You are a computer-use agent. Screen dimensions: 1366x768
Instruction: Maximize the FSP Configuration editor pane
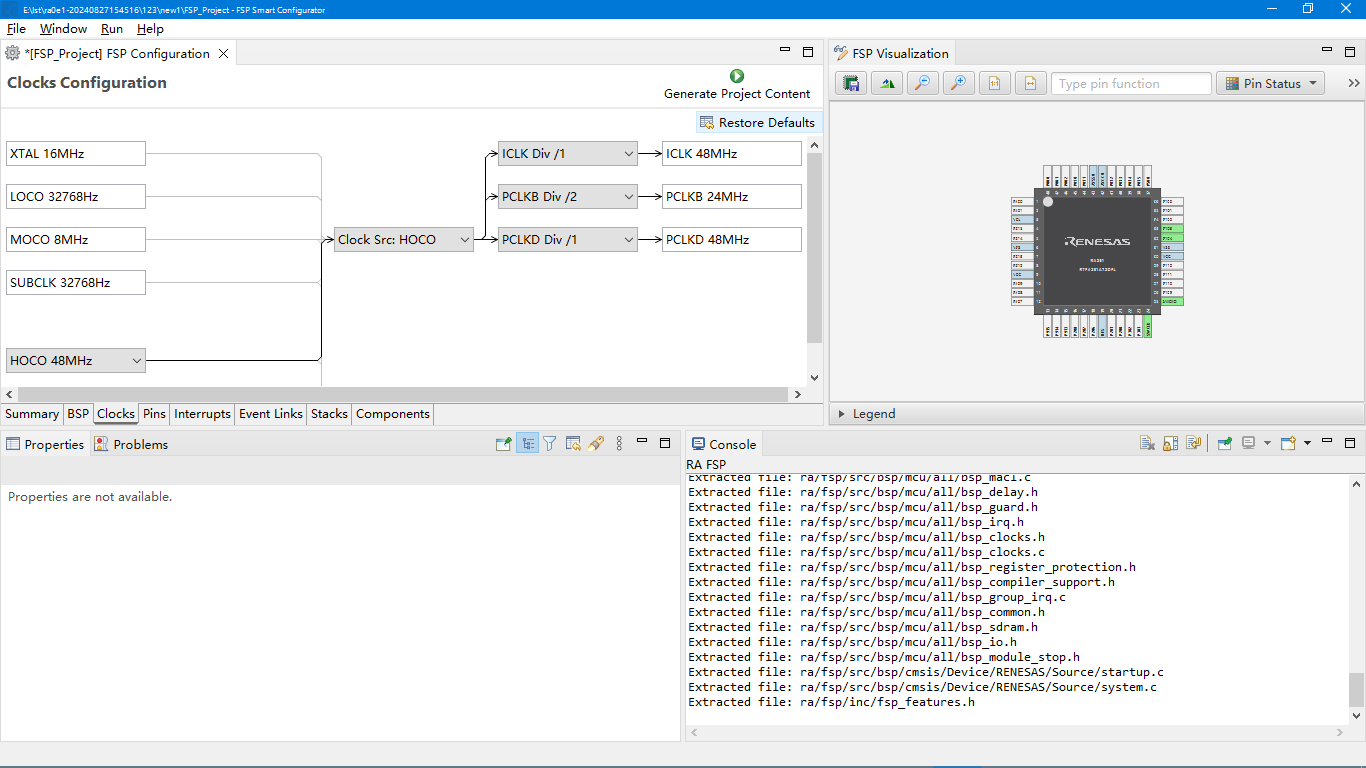click(808, 52)
